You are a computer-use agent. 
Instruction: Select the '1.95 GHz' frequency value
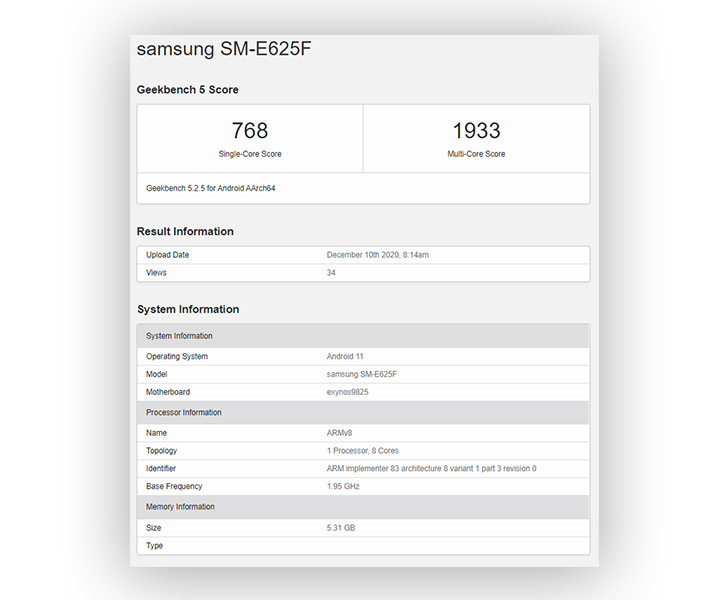pyautogui.click(x=343, y=486)
